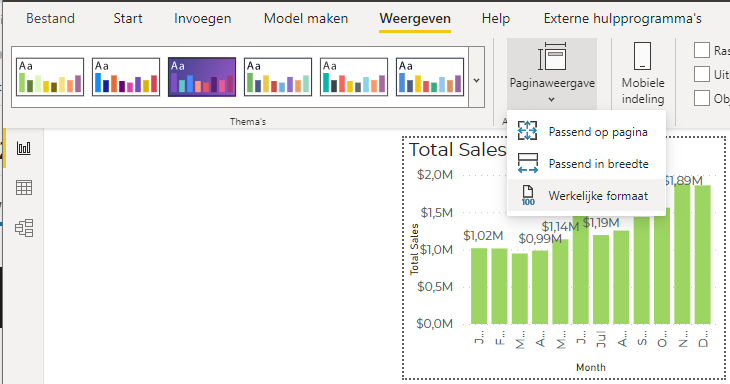Switch to the Invoegen tab
730x384 pixels.
click(x=203, y=19)
